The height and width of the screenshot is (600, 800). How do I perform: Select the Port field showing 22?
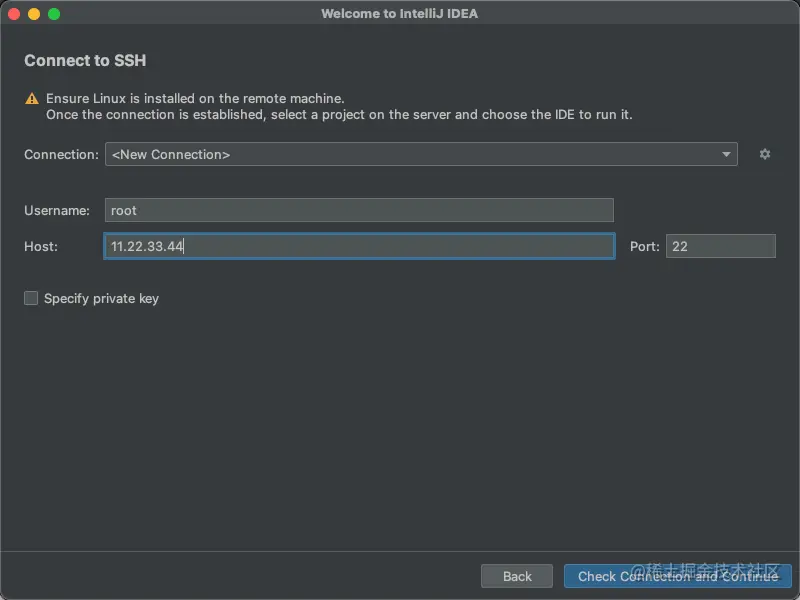[720, 246]
